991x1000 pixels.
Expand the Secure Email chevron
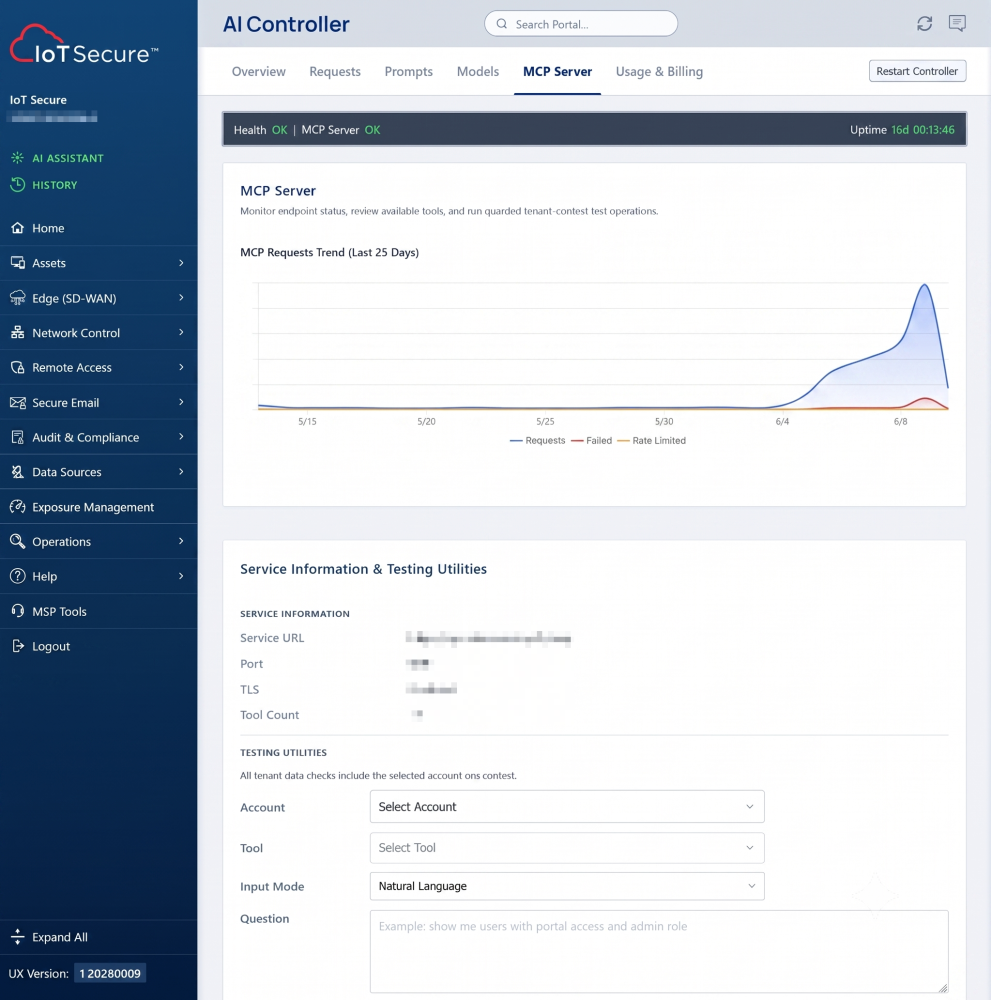pos(181,402)
